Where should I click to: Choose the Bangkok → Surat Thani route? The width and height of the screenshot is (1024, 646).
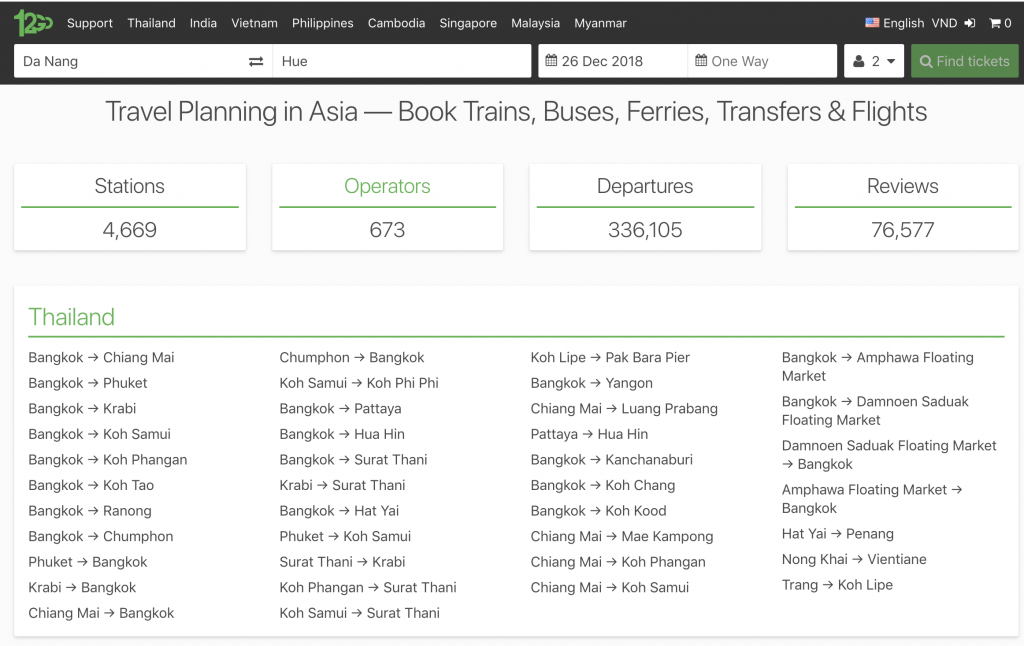pyautogui.click(x=353, y=459)
